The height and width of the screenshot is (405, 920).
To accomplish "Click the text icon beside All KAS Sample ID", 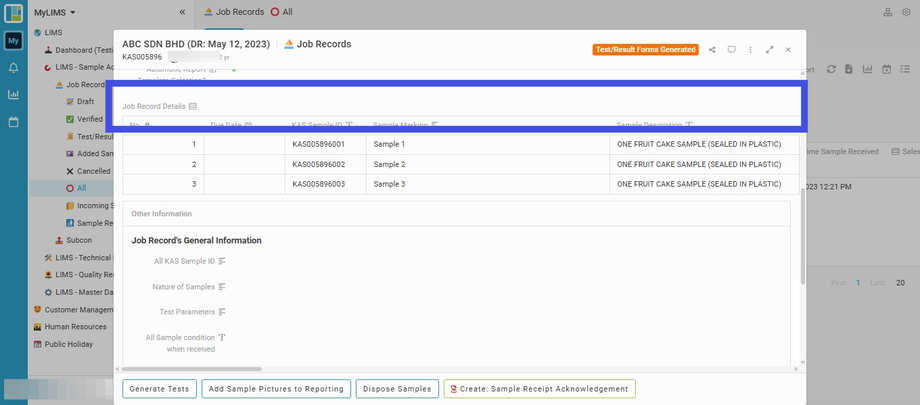I will tap(222, 261).
